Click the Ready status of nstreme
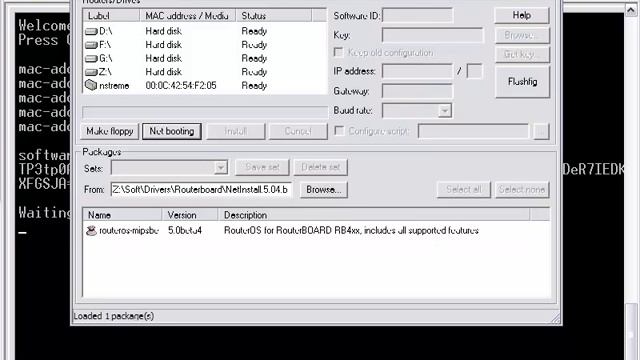Viewport: 640px width, 360px height. point(254,86)
